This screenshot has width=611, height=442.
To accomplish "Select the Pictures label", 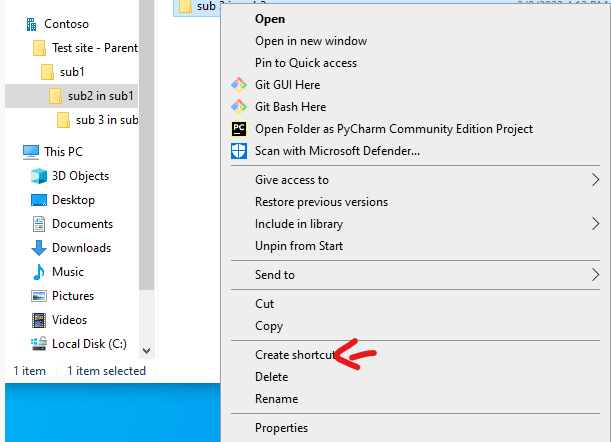I will [x=73, y=296].
